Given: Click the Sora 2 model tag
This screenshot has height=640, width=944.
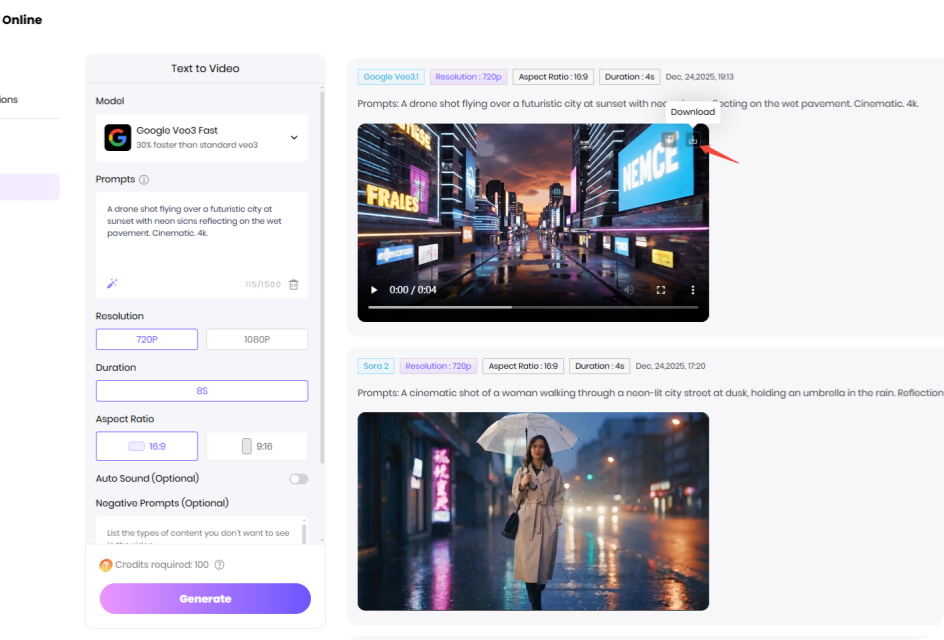Looking at the screenshot, I should click(x=375, y=366).
